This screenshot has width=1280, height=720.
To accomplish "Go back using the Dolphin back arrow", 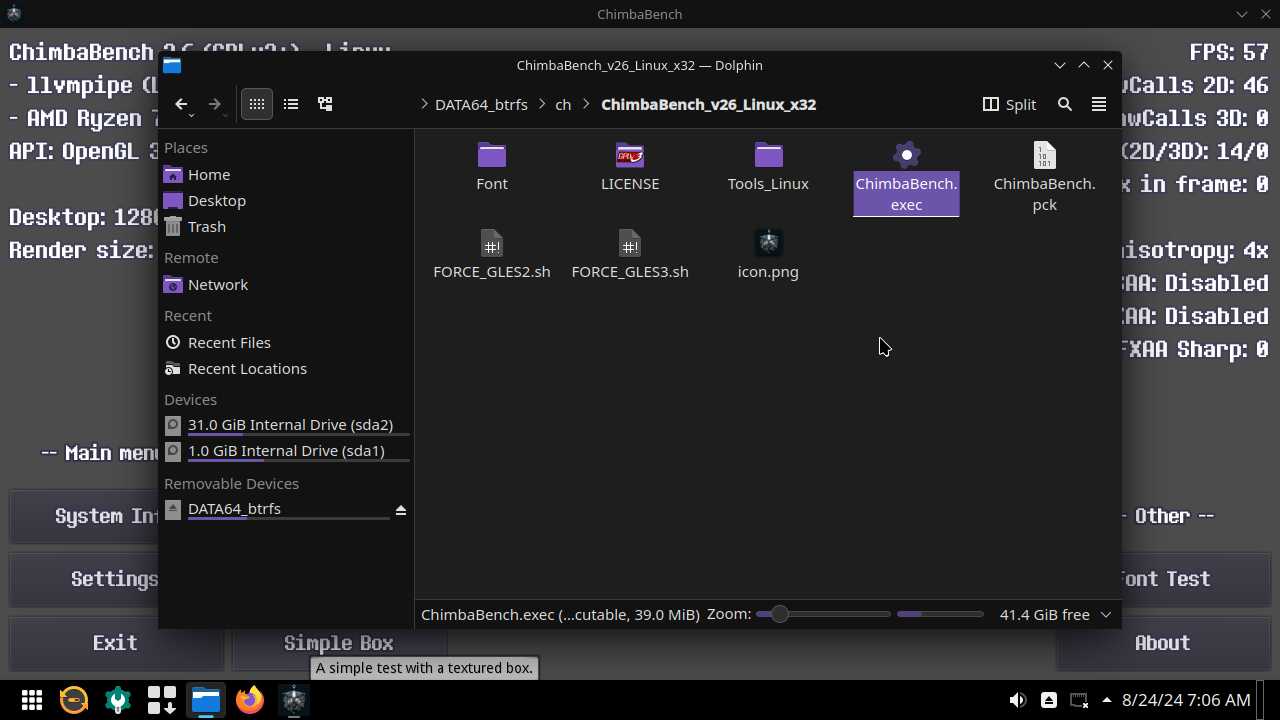I will coord(181,104).
